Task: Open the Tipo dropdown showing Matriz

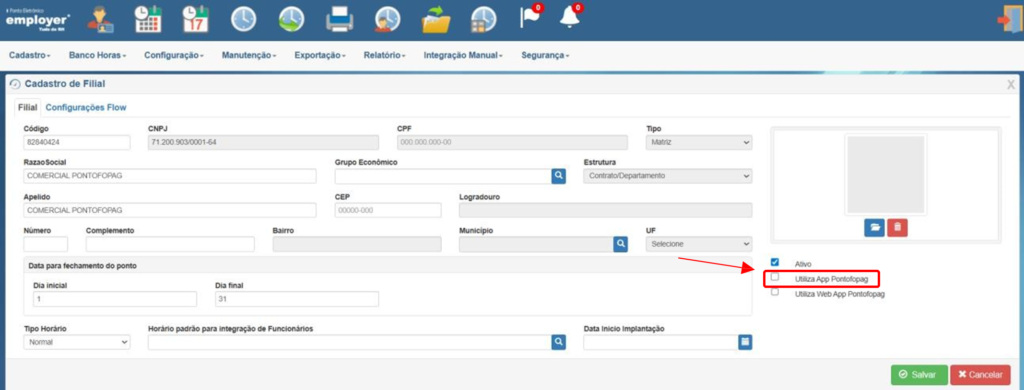Action: tap(699, 142)
